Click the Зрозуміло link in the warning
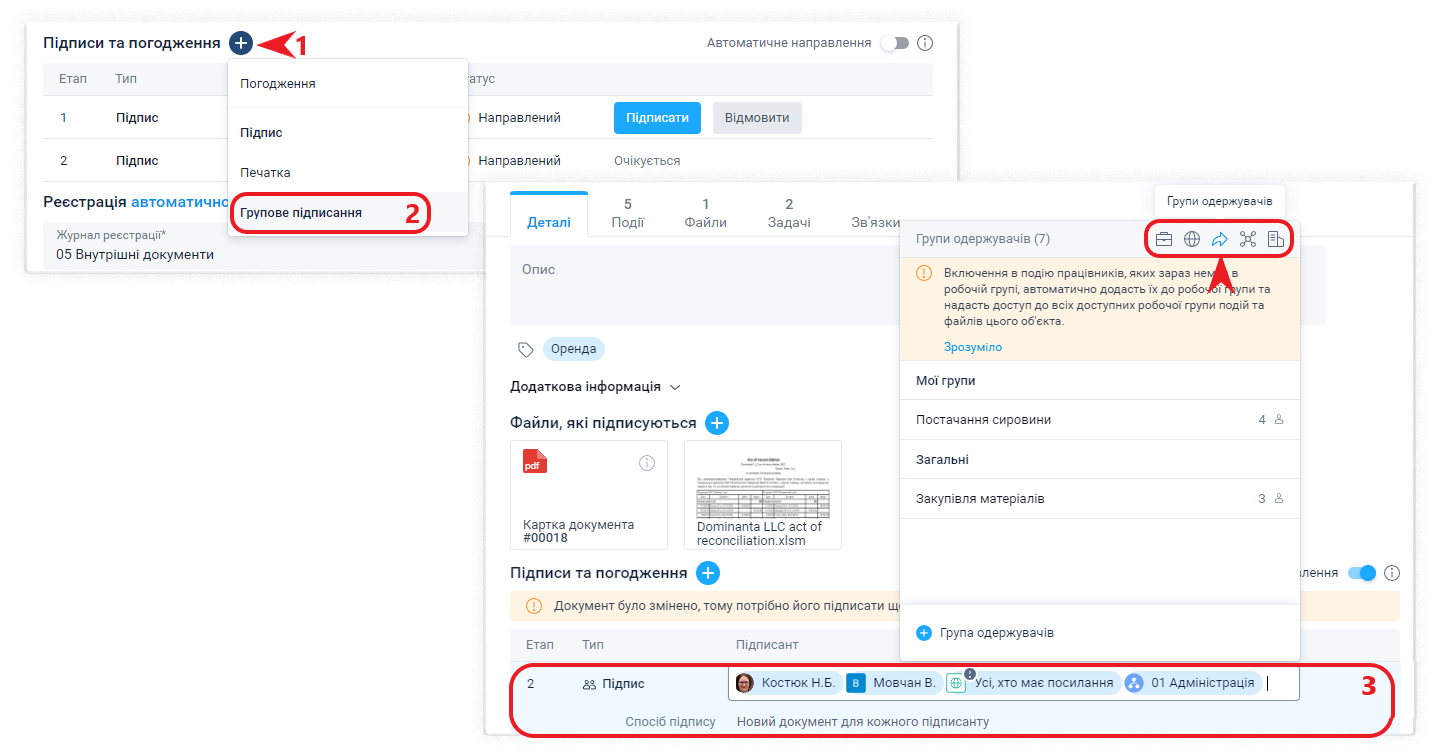1440x754 pixels. click(x=972, y=347)
